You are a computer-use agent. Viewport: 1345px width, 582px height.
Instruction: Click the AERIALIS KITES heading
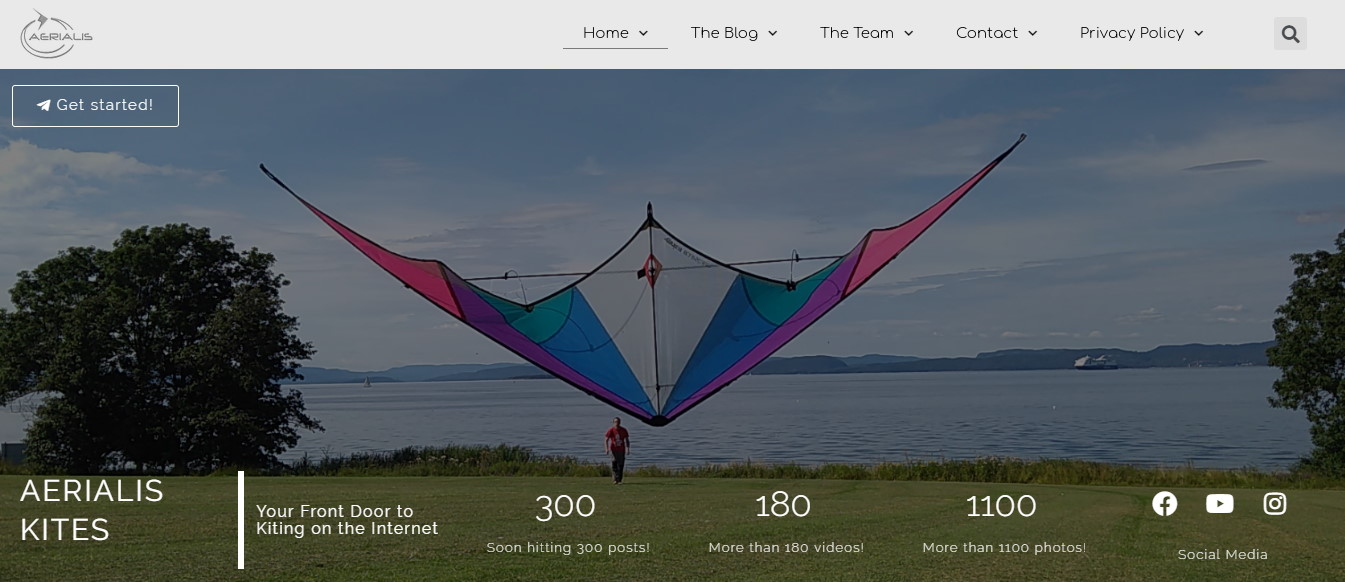pos(92,510)
